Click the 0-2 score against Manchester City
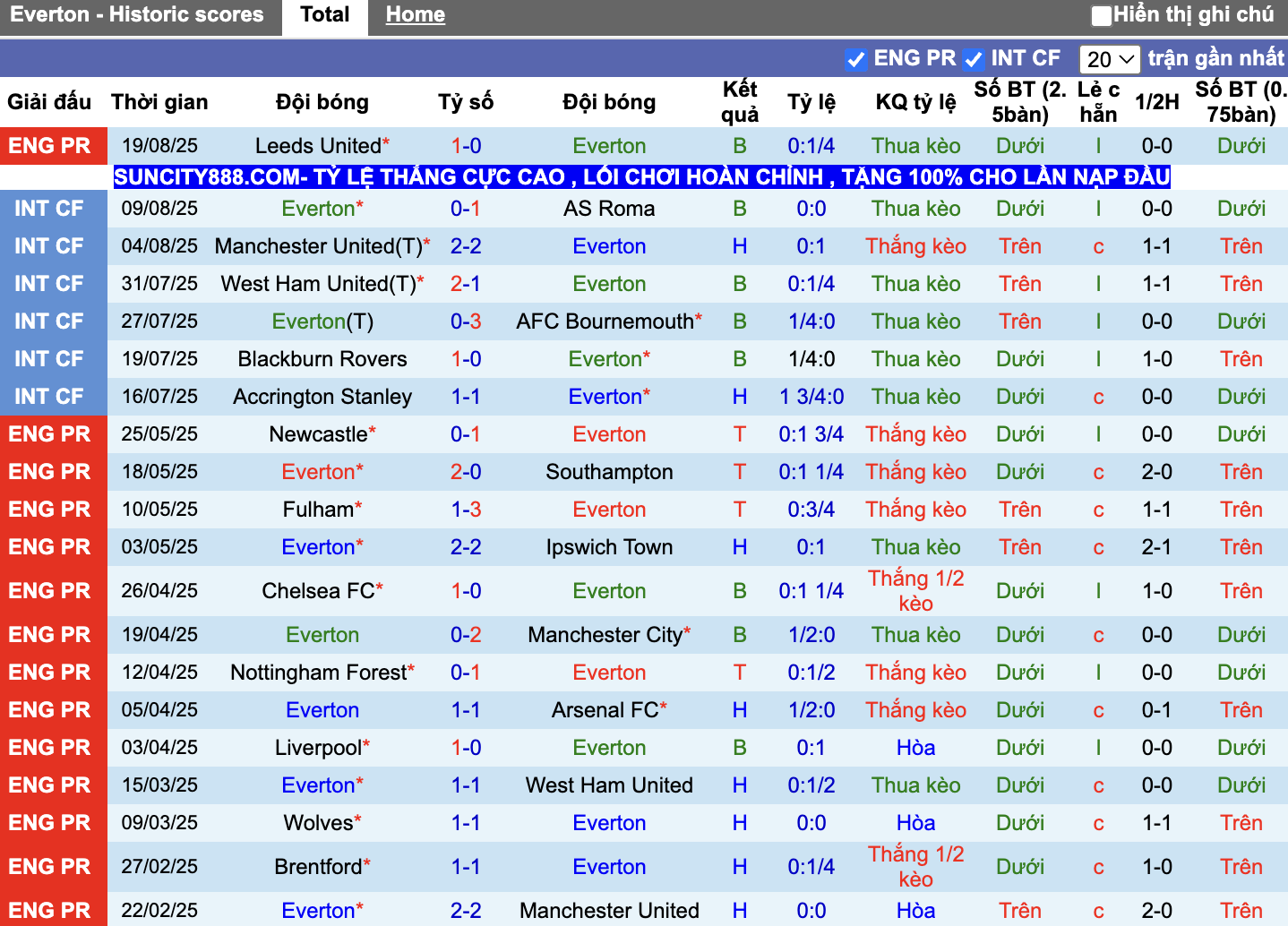 (466, 635)
